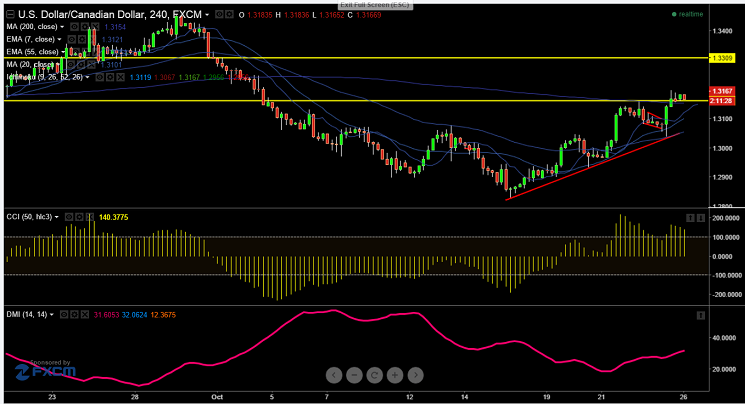The height and width of the screenshot is (404, 745).
Task: Click the 'Oct' date label on time axis
Action: click(x=217, y=396)
